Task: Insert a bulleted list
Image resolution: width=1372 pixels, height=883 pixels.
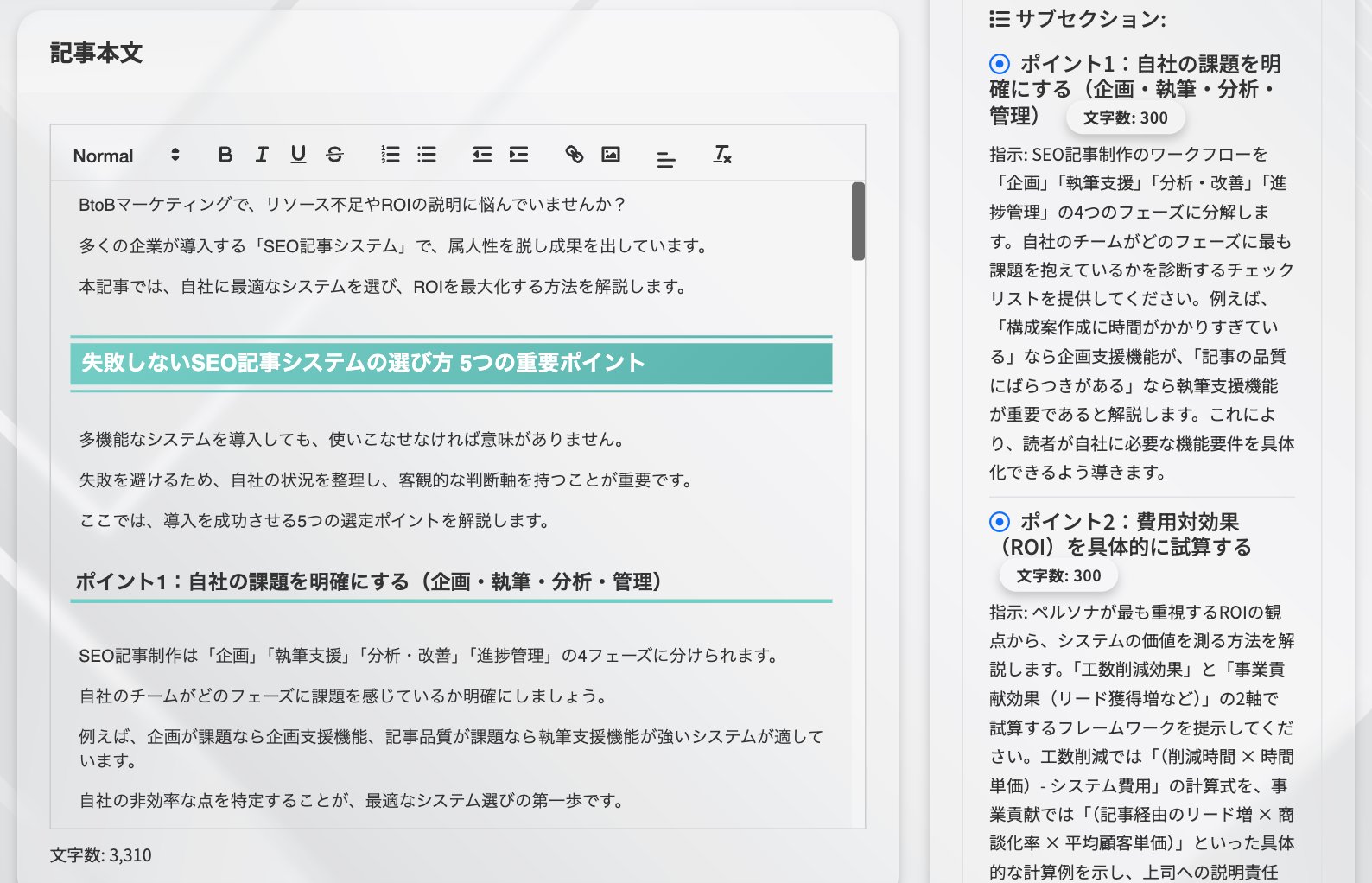Action: click(x=427, y=155)
